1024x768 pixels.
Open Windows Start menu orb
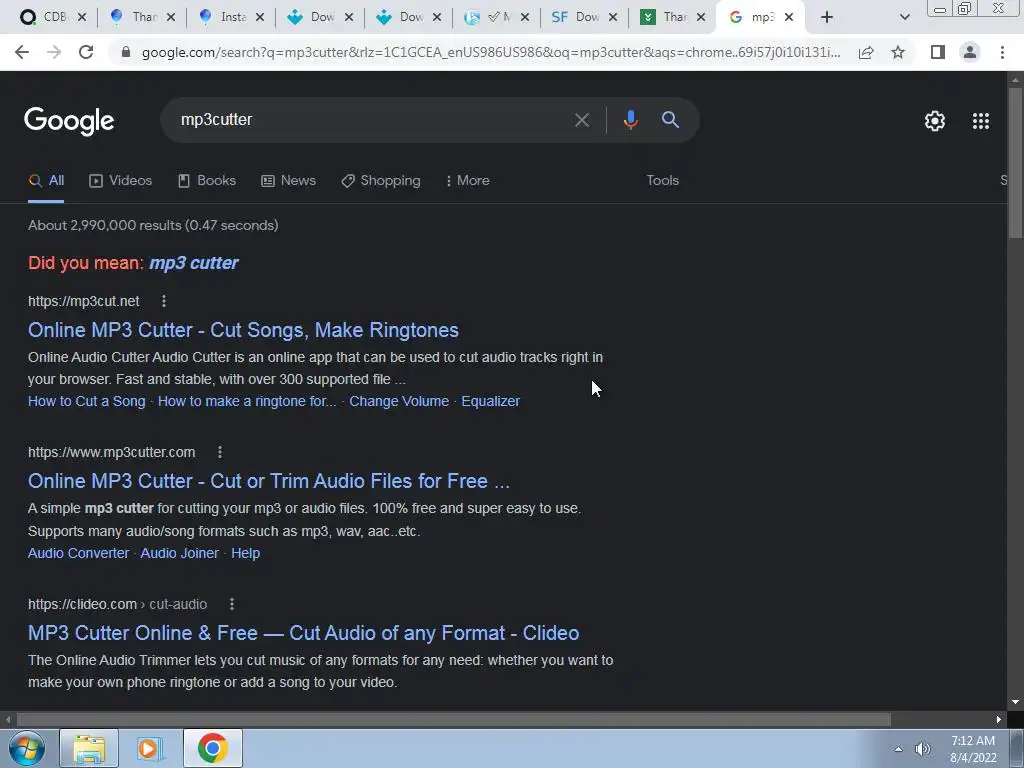pyautogui.click(x=27, y=748)
